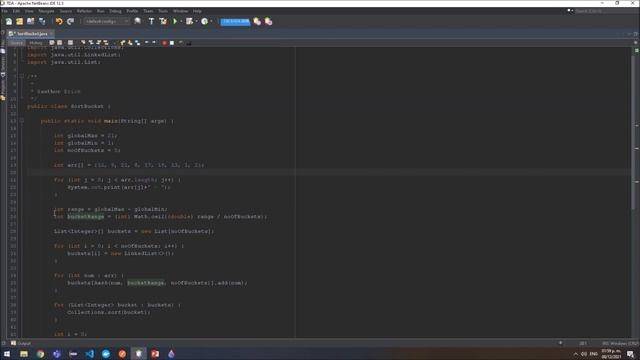Viewport: 640px width, 360px height.
Task: Open the Debug menu
Action: tap(115, 11)
